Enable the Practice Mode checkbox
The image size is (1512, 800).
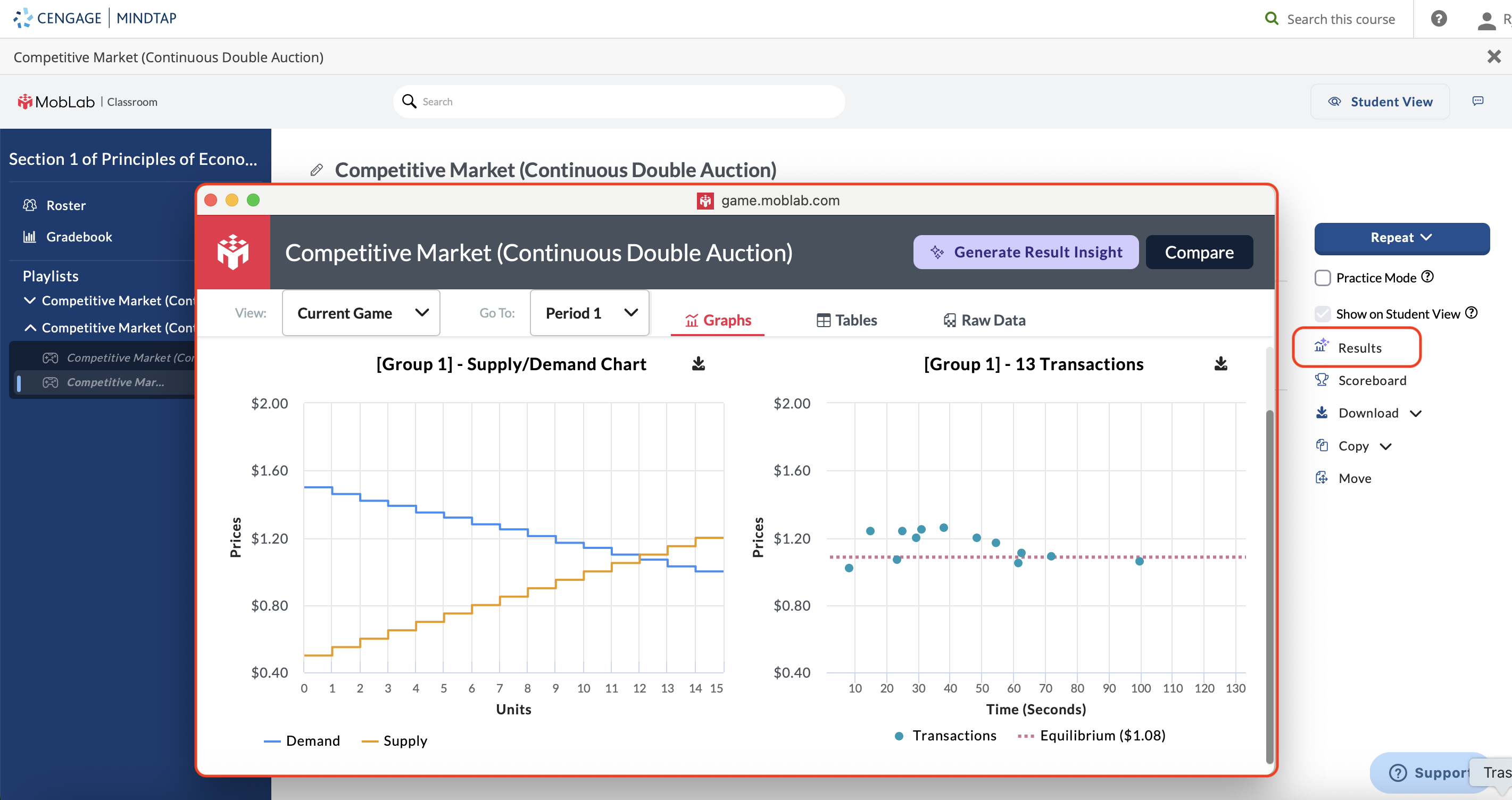pos(1323,278)
